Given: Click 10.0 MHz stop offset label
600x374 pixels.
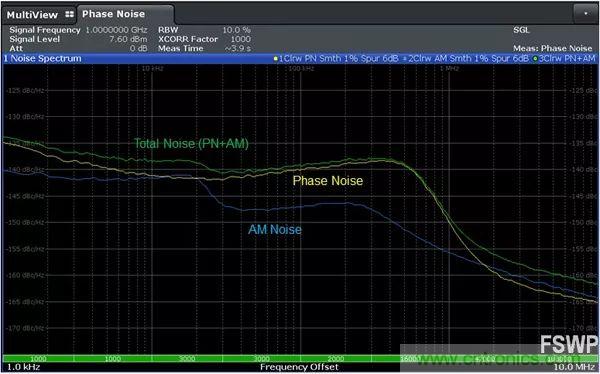Looking at the screenshot, I should point(574,367).
